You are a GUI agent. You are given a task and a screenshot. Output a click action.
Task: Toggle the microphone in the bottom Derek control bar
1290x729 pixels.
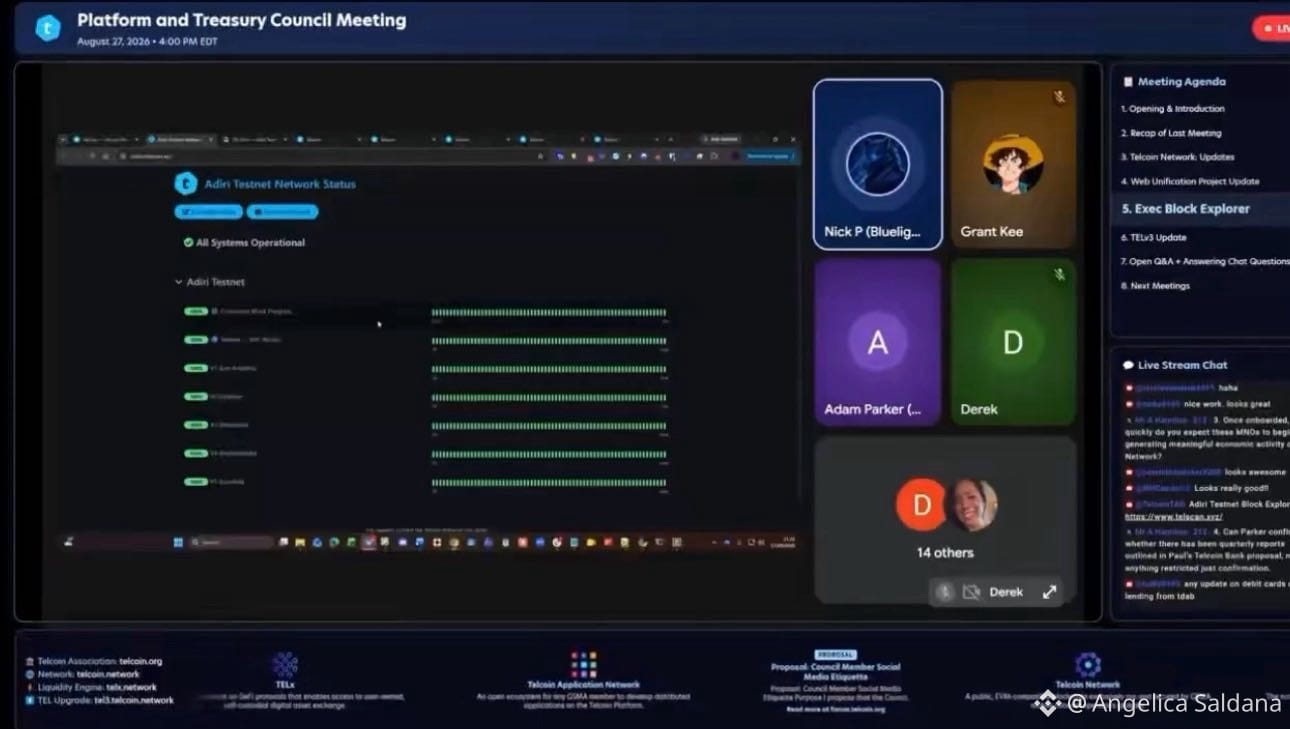point(944,592)
